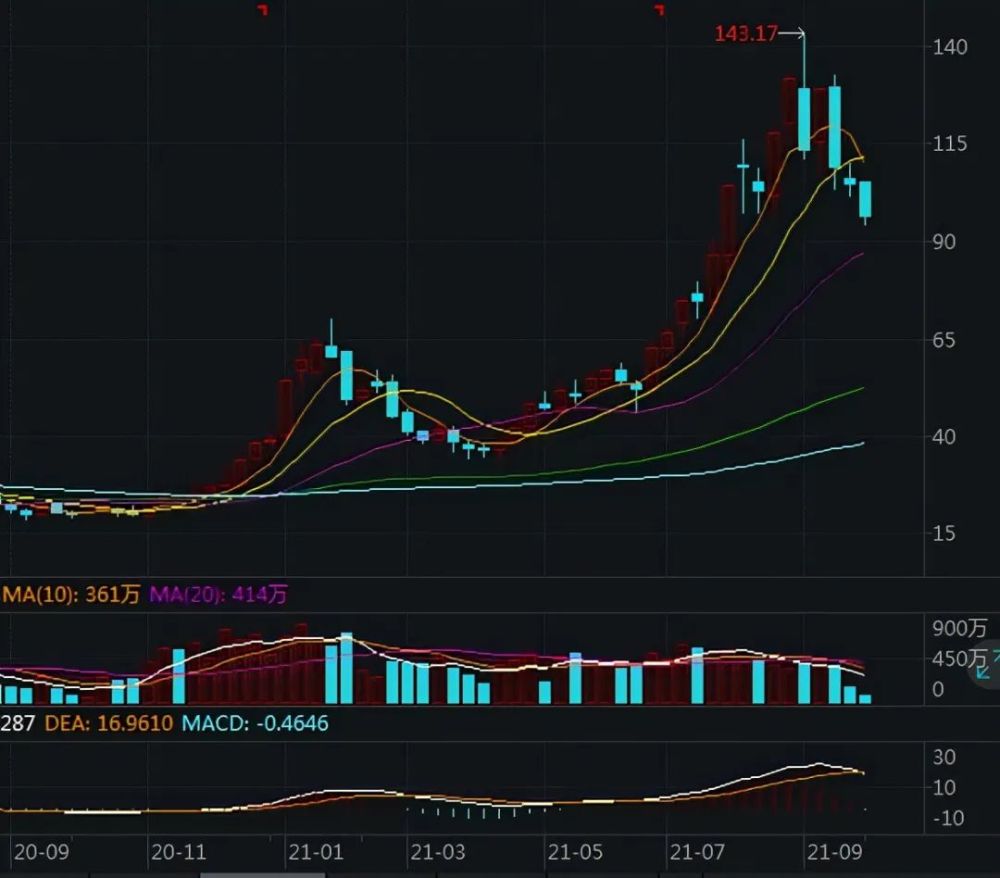The width and height of the screenshot is (1000, 878).
Task: Click the 21-05 date axis marker
Action: tap(575, 852)
